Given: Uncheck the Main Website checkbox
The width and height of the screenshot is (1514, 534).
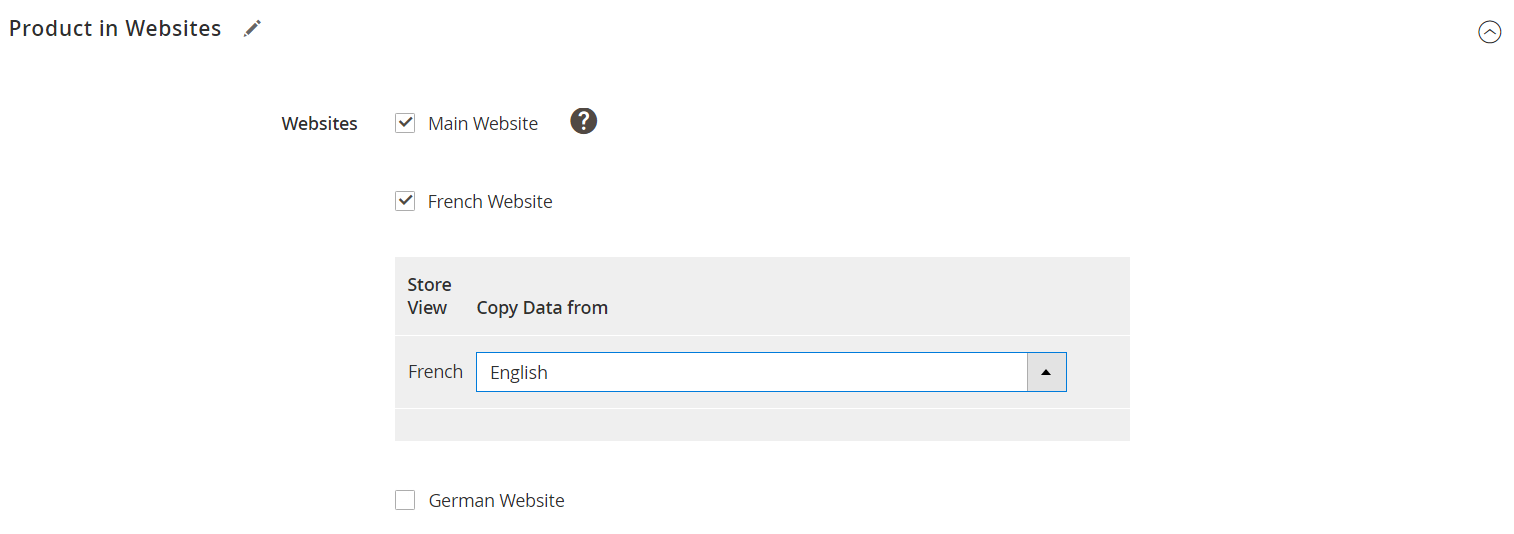Looking at the screenshot, I should [x=405, y=123].
